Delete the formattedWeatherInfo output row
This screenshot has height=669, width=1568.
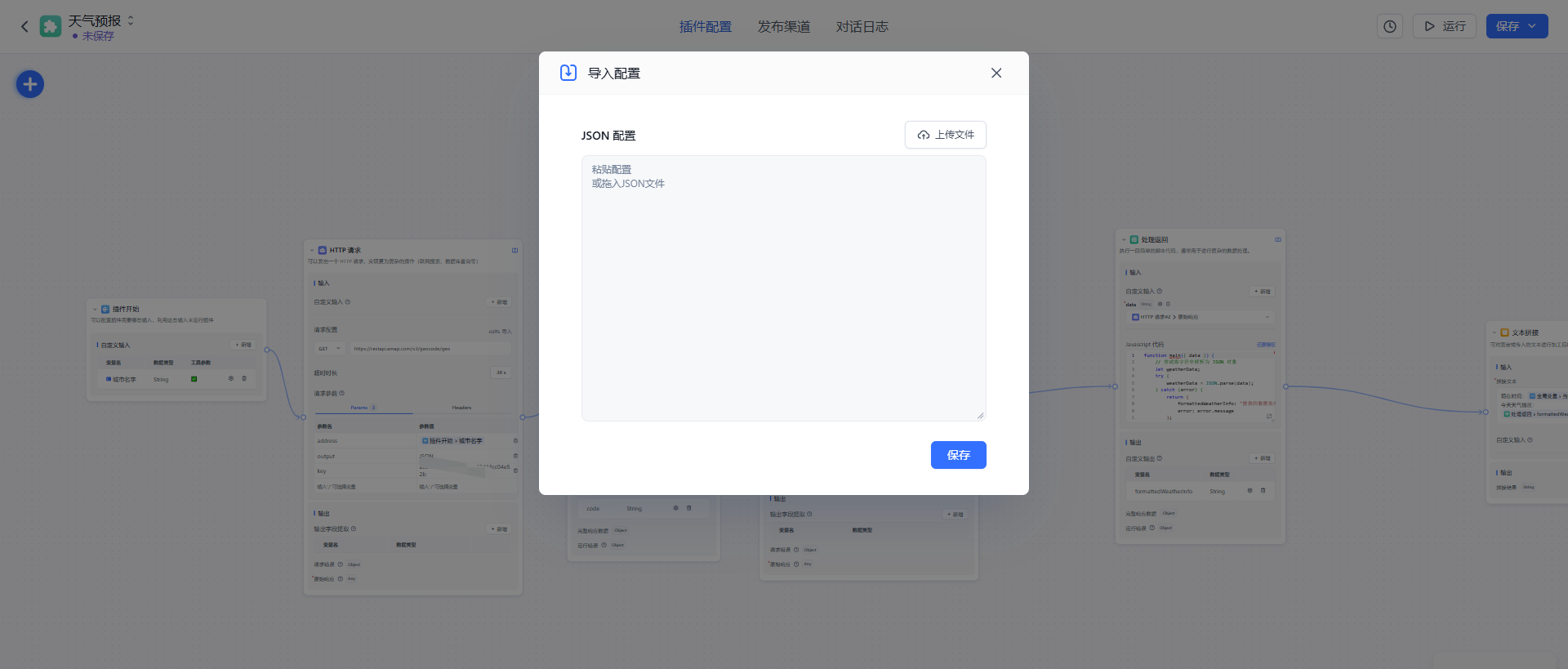(1263, 491)
